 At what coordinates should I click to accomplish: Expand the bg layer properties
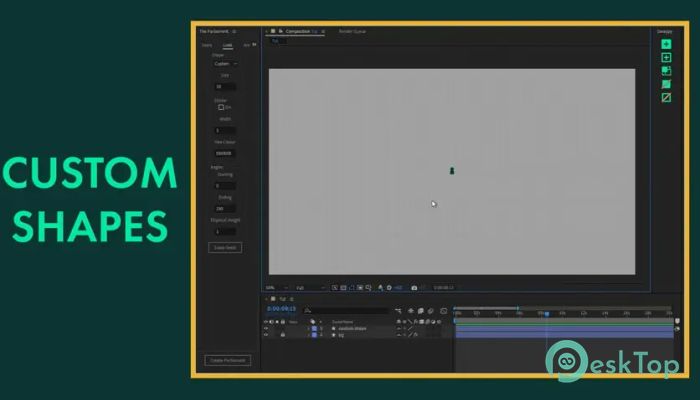click(x=308, y=335)
